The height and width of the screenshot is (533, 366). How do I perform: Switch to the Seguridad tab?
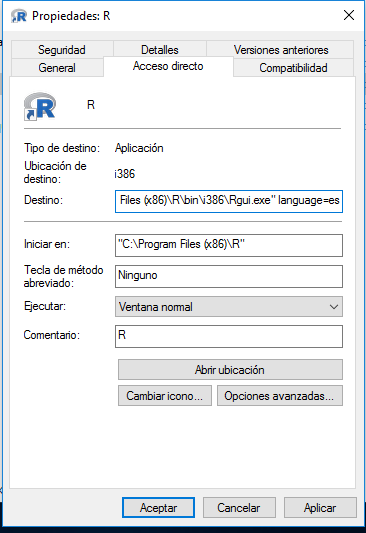62,50
